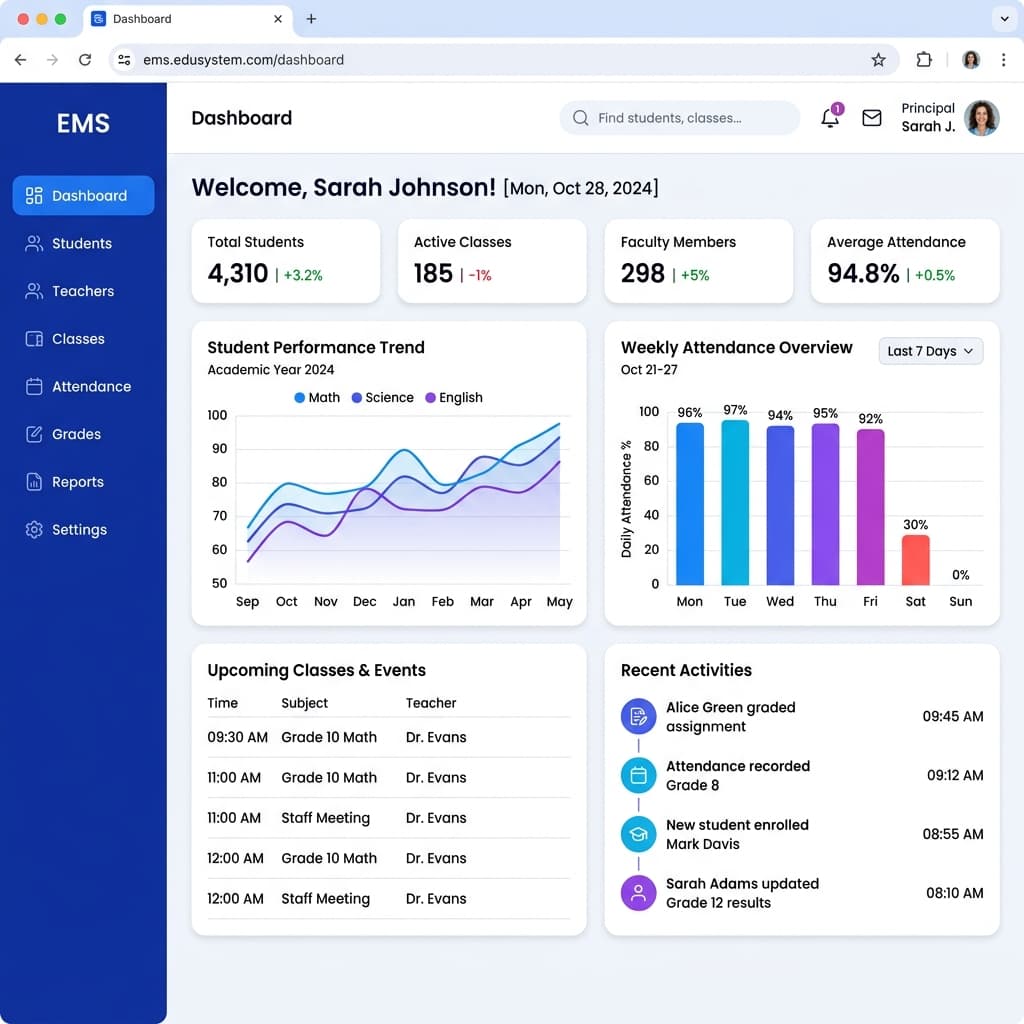
Task: Open notifications bell icon
Action: 830,118
